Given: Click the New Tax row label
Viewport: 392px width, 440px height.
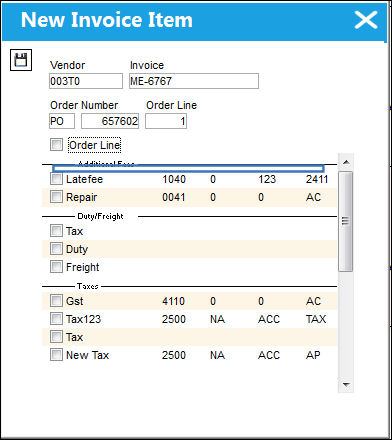Looking at the screenshot, I should click(87, 355).
